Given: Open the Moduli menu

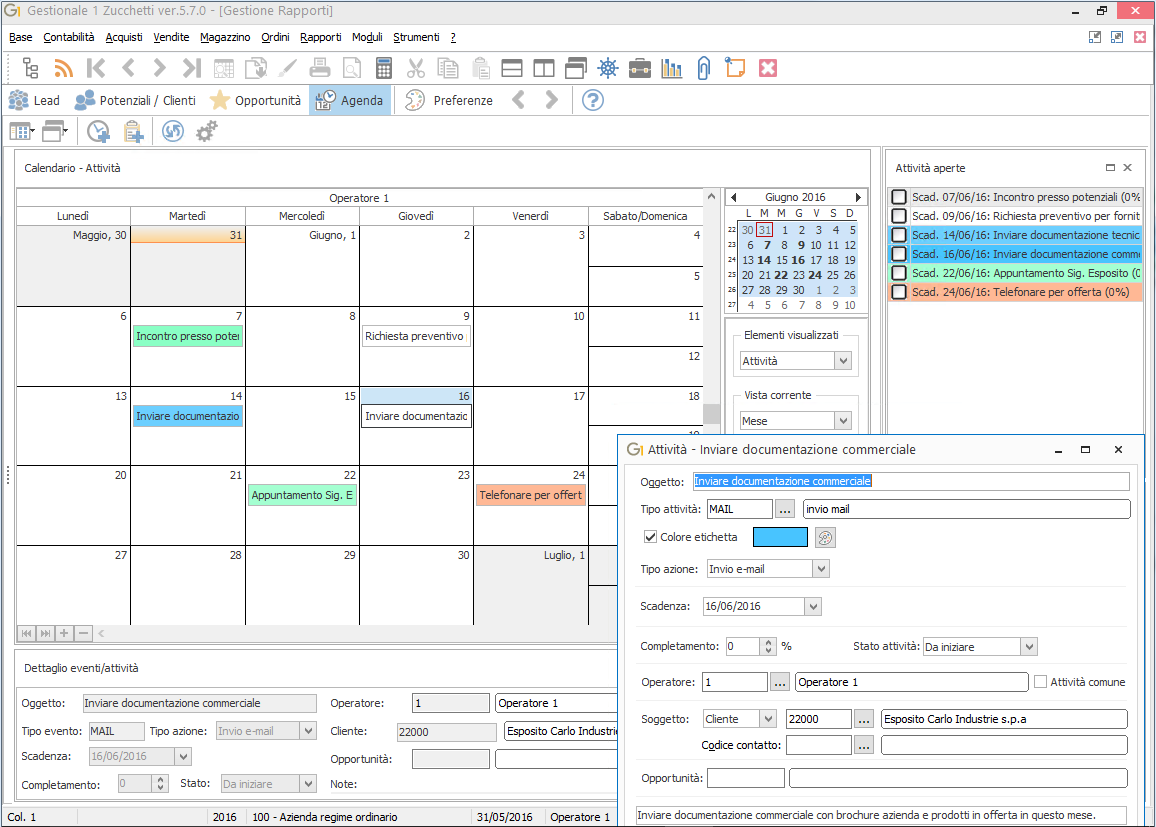Looking at the screenshot, I should point(366,37).
